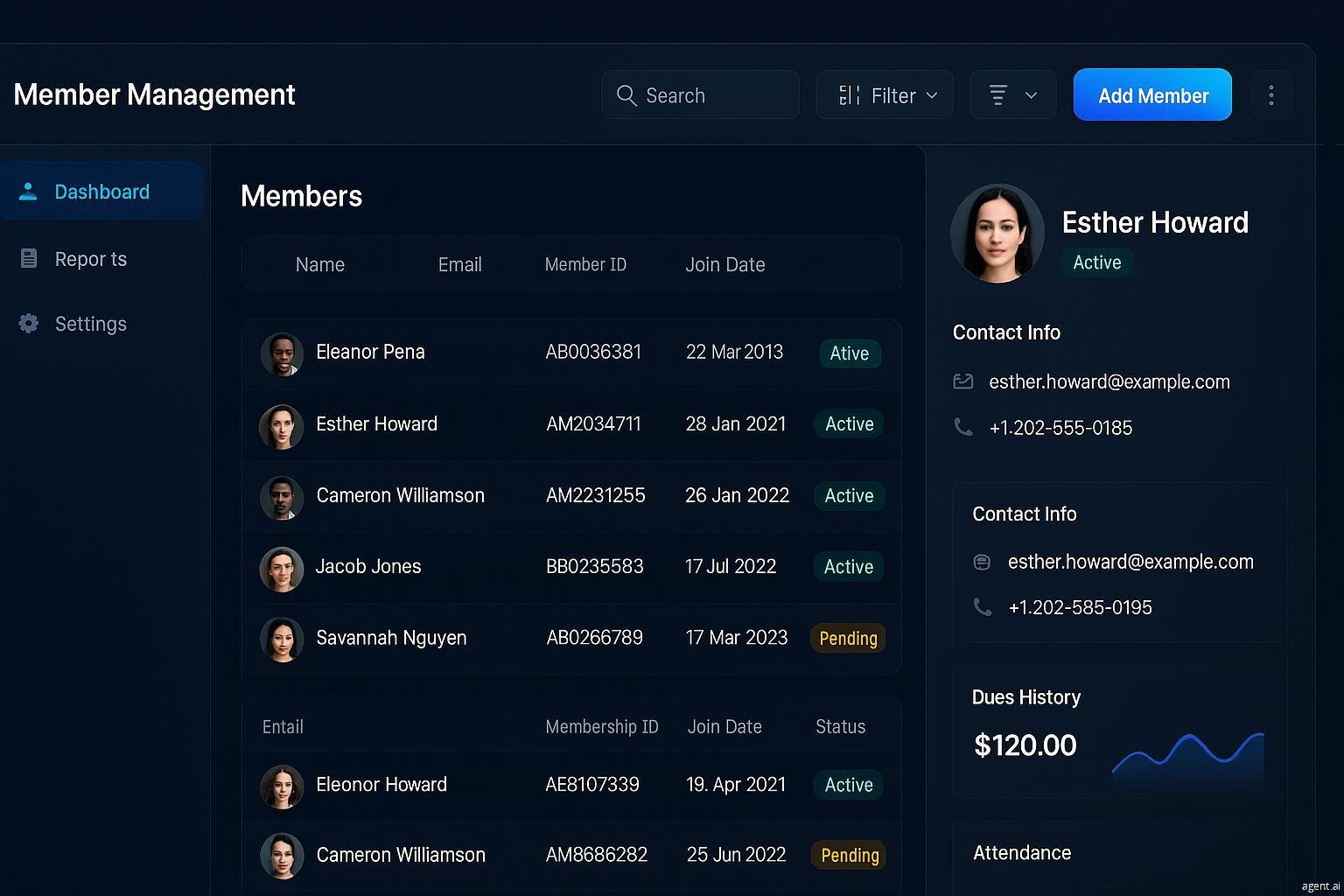1344x896 pixels.
Task: Click the envelope icon beside Esther's email
Action: 963,381
